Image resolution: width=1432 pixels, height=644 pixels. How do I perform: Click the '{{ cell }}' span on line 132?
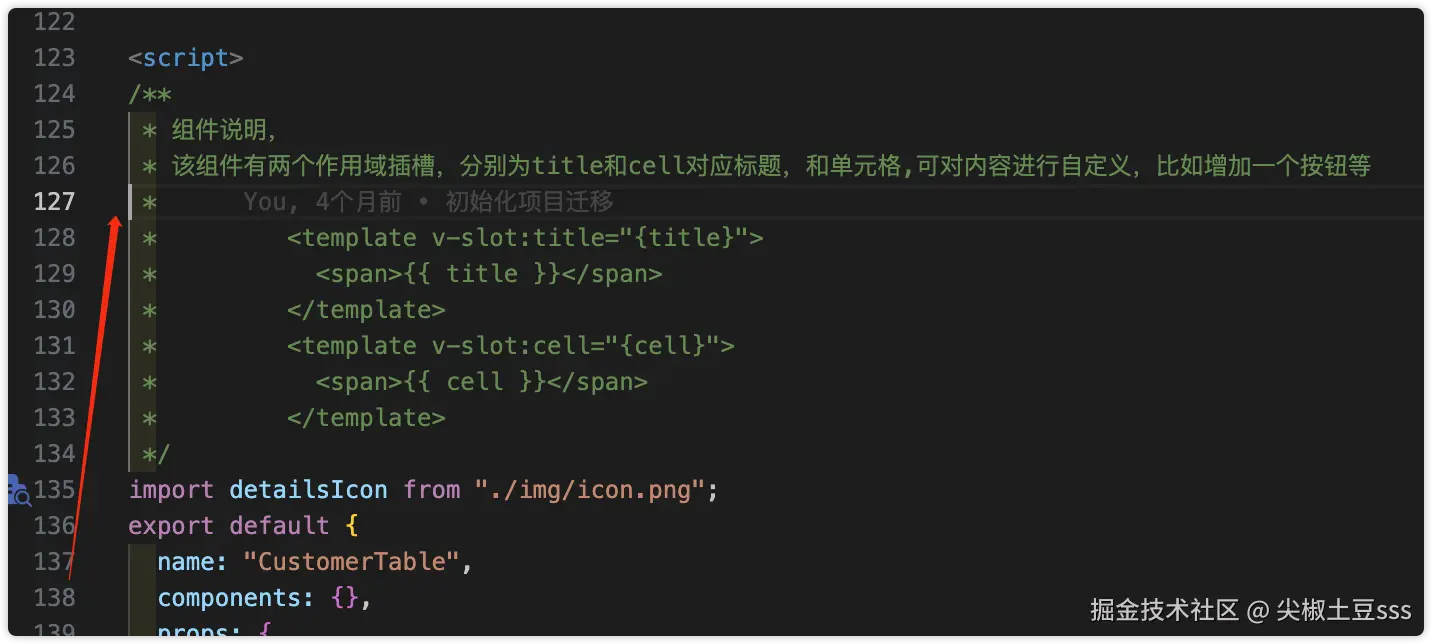pyautogui.click(x=481, y=382)
